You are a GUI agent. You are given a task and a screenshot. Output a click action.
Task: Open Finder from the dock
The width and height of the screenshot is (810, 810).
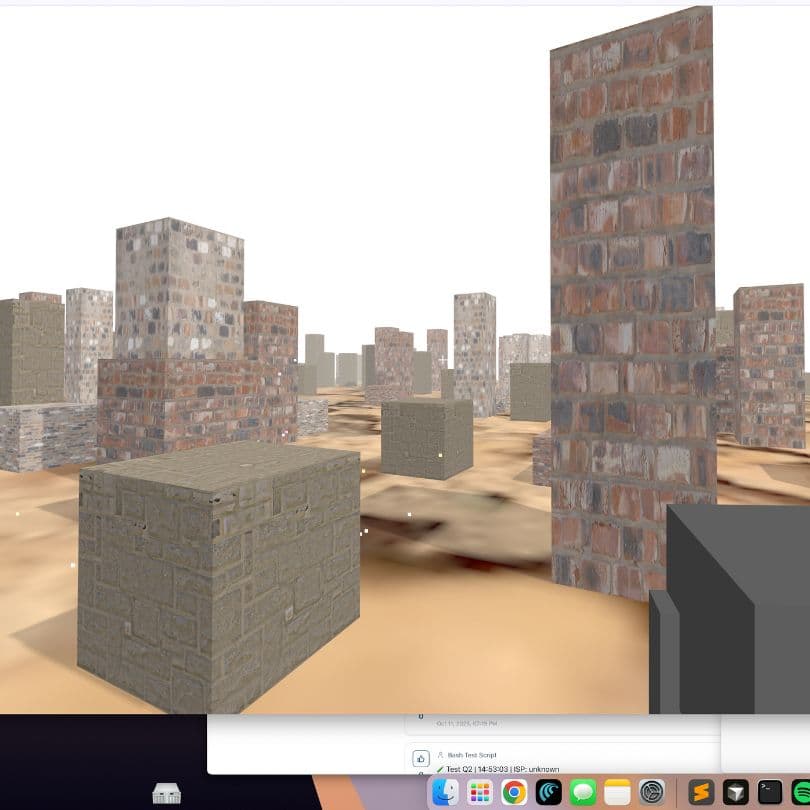(x=443, y=794)
